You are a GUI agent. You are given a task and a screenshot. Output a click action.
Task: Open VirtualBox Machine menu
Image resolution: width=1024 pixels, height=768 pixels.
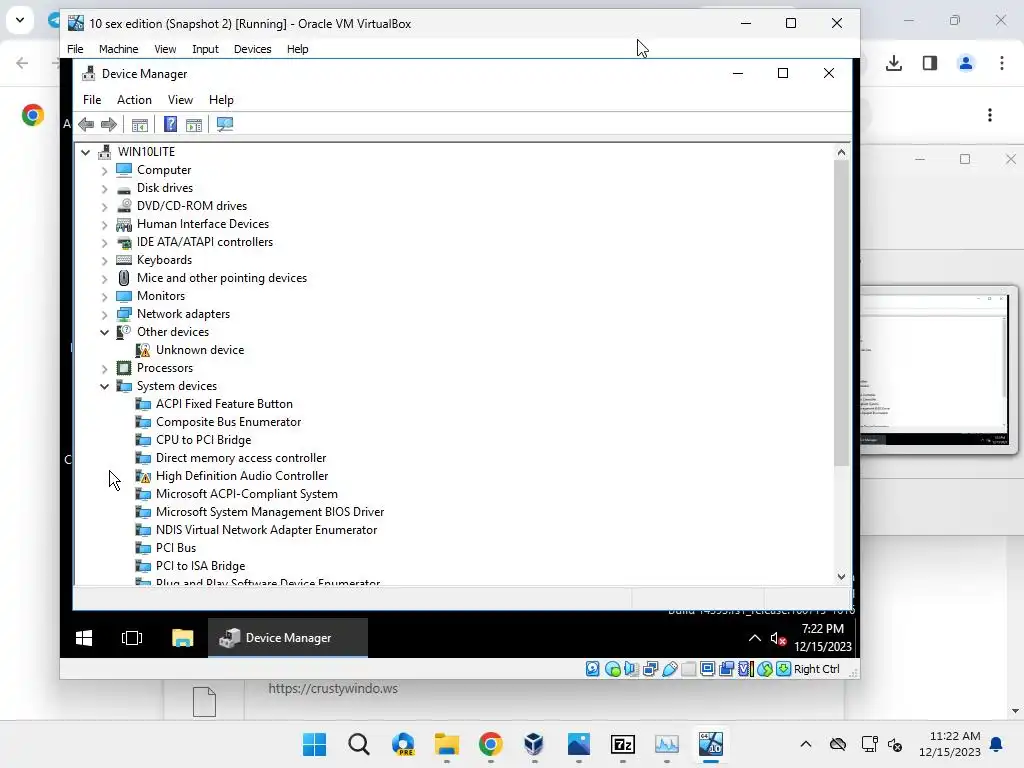(x=118, y=49)
